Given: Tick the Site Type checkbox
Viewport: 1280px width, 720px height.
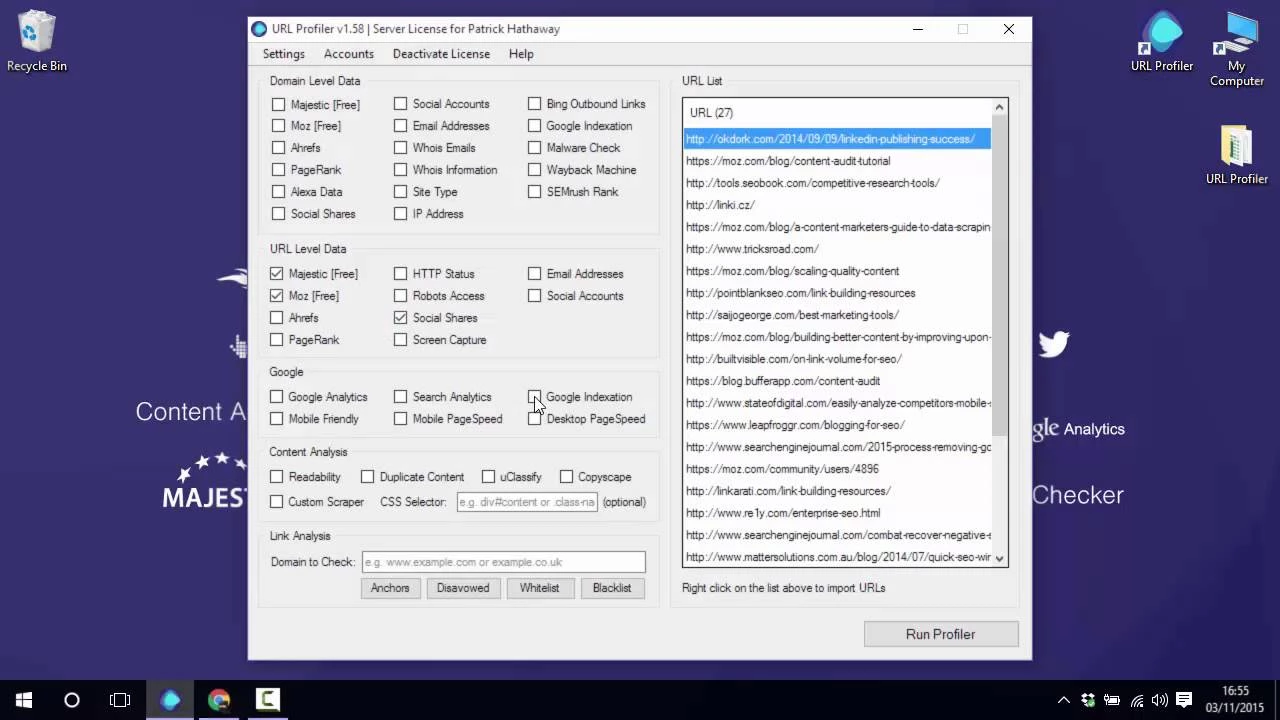Looking at the screenshot, I should (400, 192).
